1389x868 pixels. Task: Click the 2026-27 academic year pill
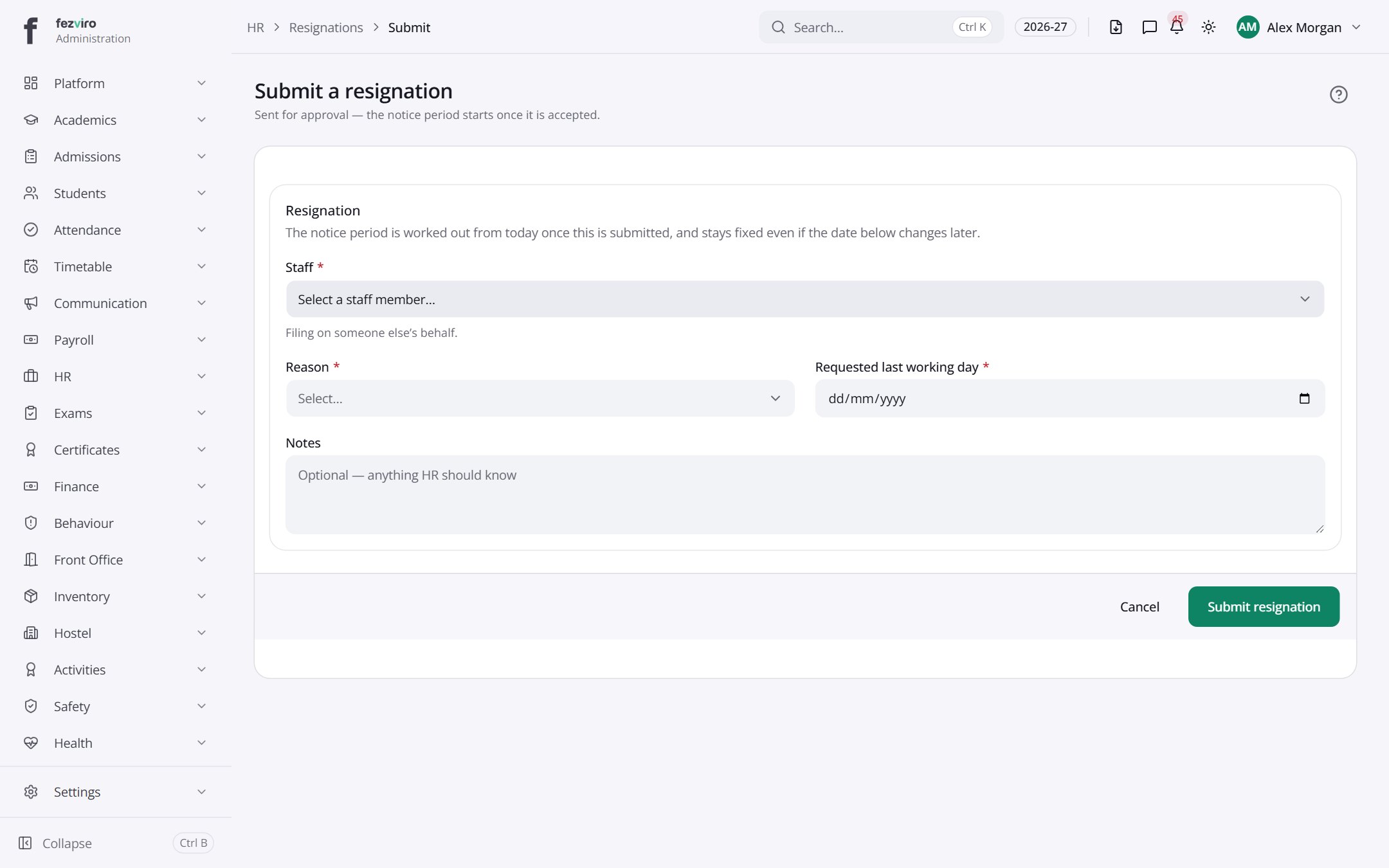coord(1045,27)
